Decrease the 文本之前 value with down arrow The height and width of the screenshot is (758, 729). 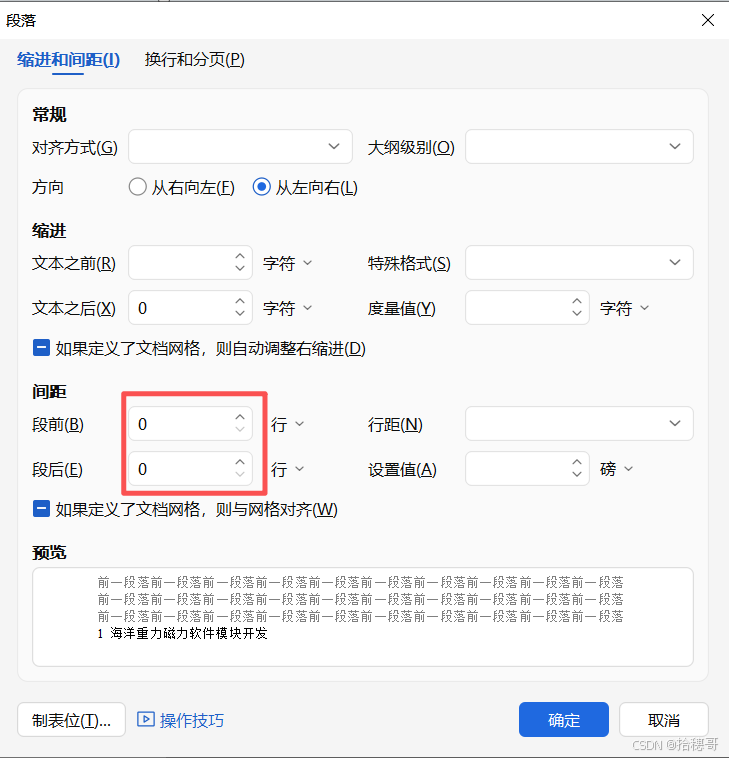[240, 268]
